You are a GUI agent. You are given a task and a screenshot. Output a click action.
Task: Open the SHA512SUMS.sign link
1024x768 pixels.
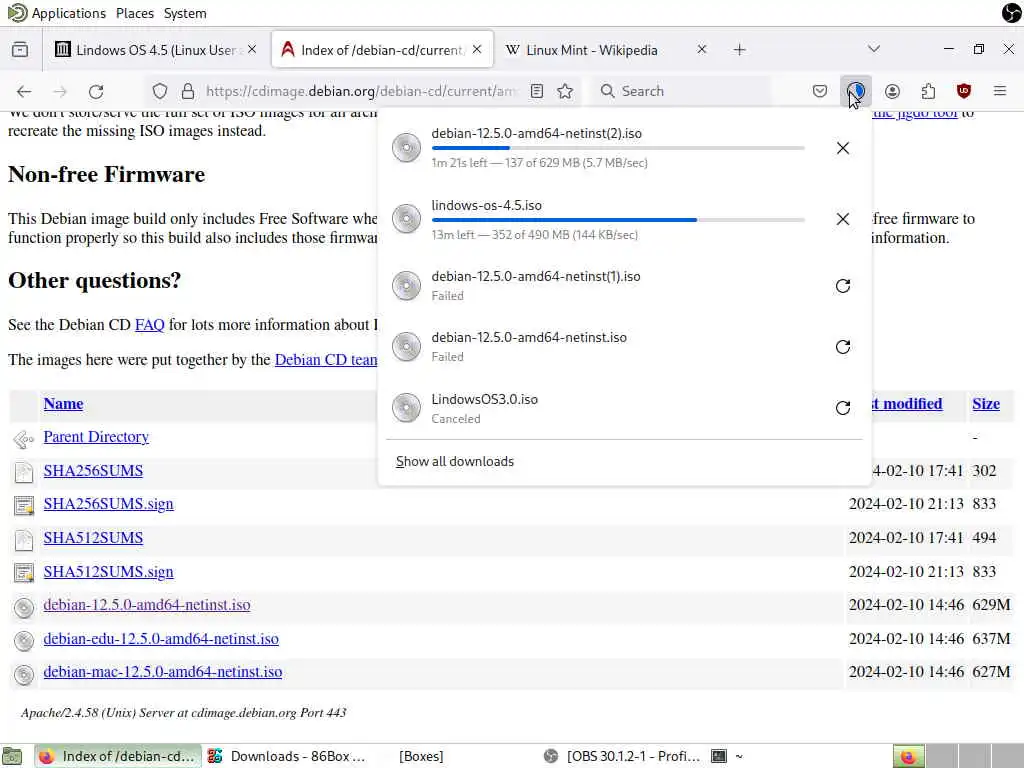pos(108,572)
